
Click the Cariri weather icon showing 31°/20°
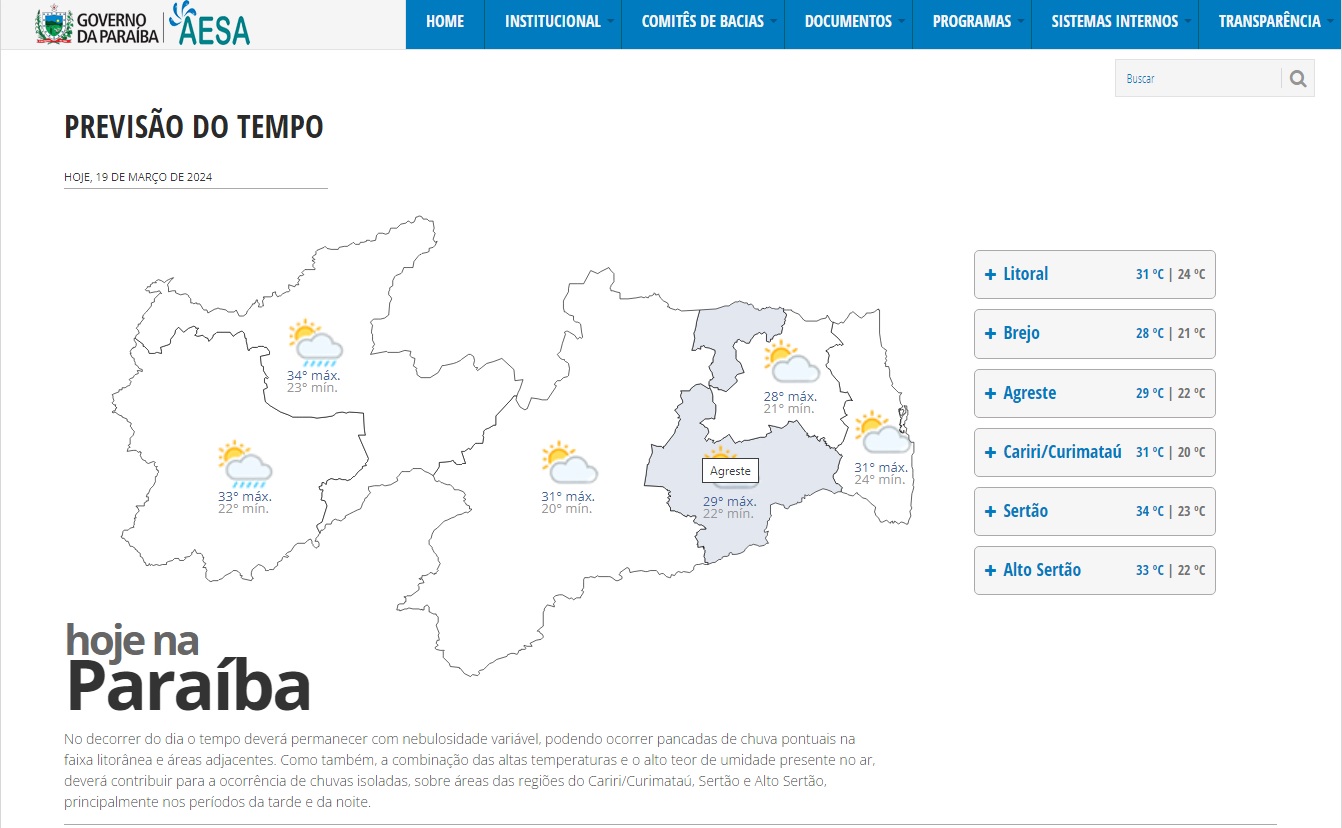(x=569, y=463)
